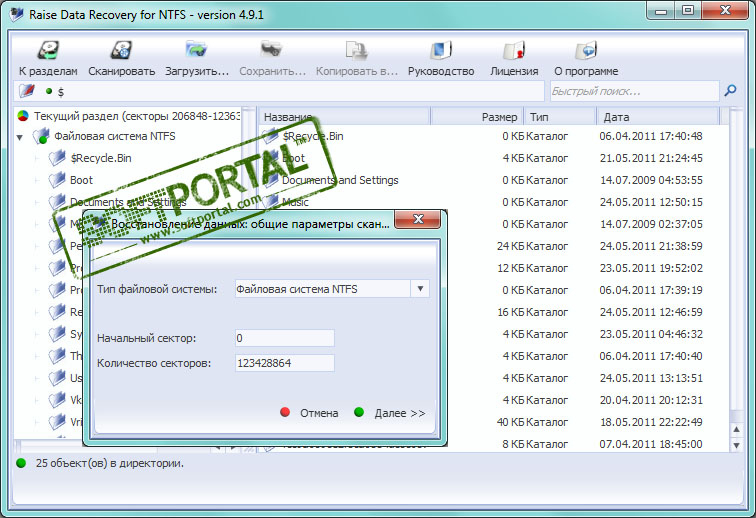This screenshot has width=756, height=518.
Task: Click the current partition pie-chart icon
Action: click(23, 116)
